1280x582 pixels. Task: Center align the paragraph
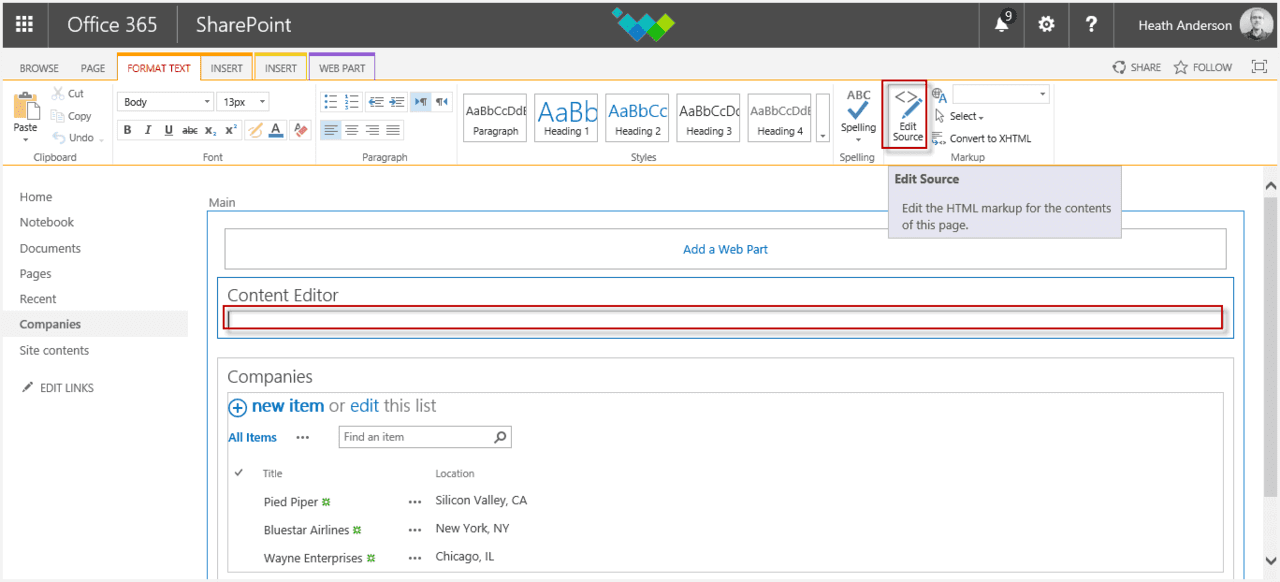coord(351,130)
